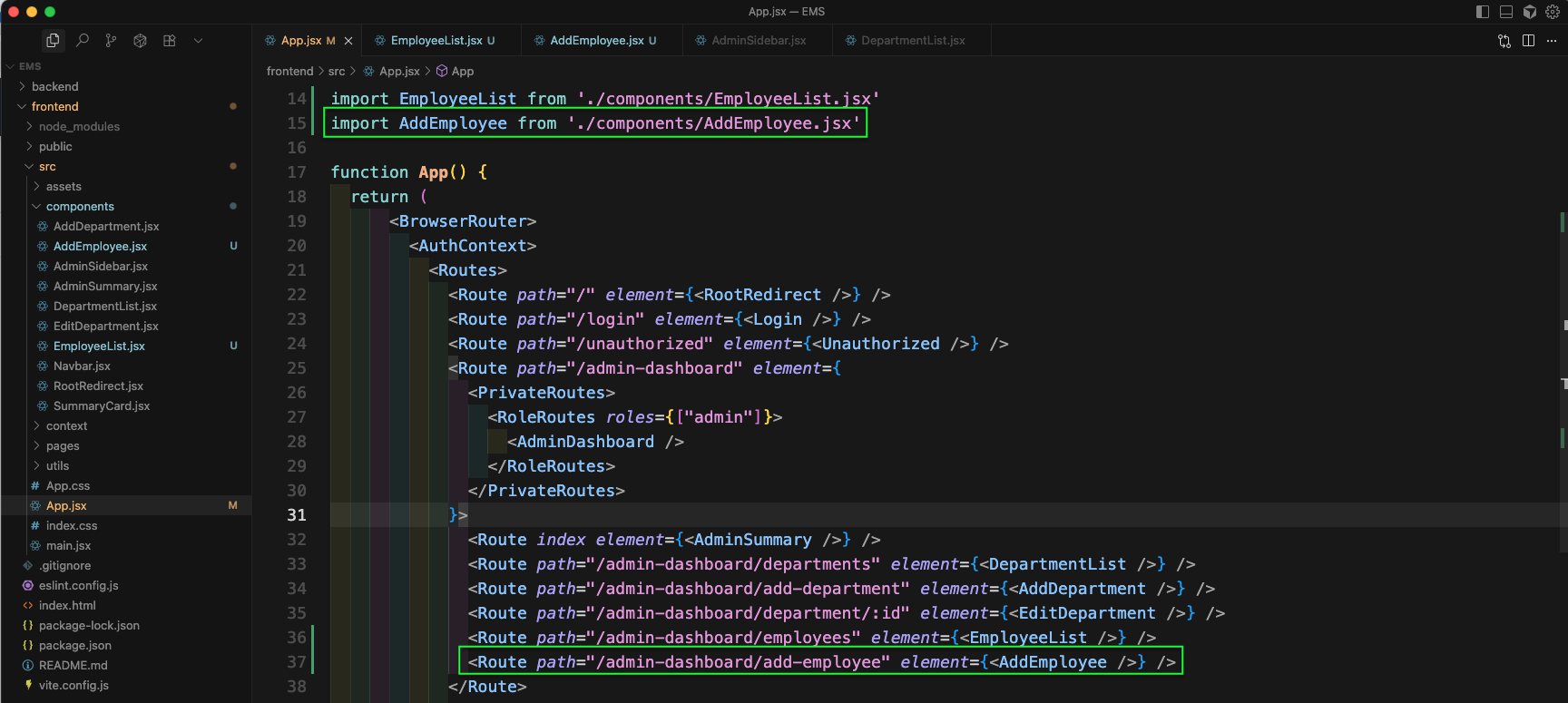
Task: Split the editor to the right
Action: (1528, 40)
